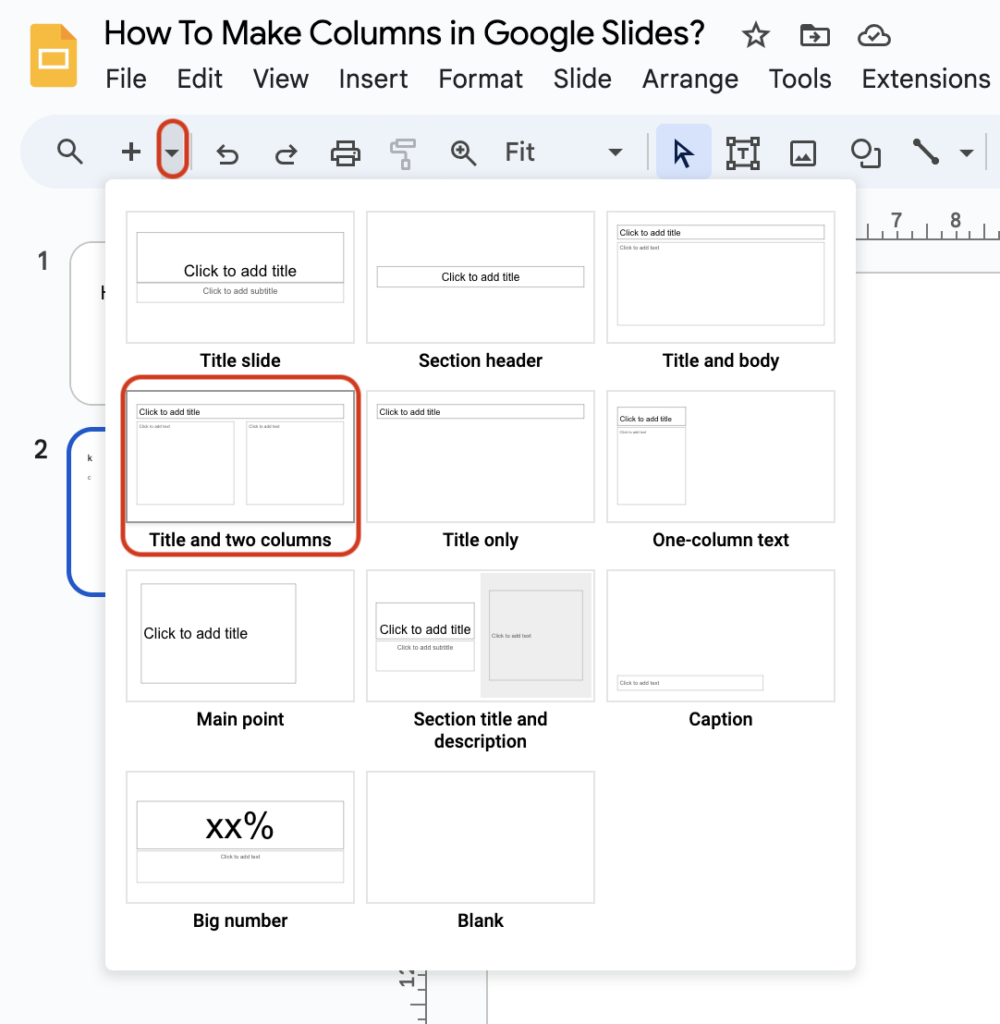This screenshot has height=1024, width=1000.
Task: Open the Insert image tool
Action: [803, 152]
